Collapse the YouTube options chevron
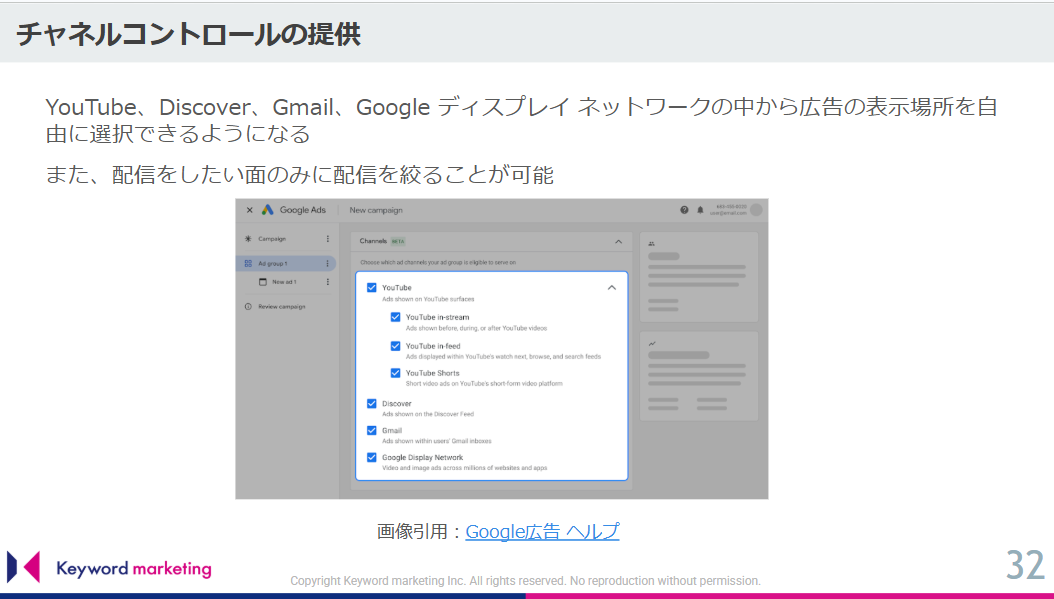Image resolution: width=1054 pixels, height=599 pixels. 612,288
